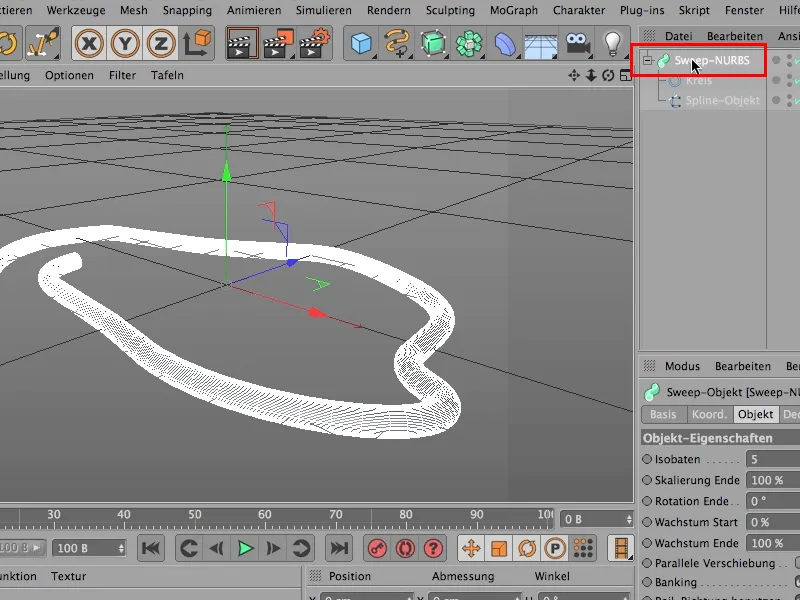Open Attribute Manager Modus menu
Image resolution: width=800 pixels, height=600 pixels.
tap(683, 366)
